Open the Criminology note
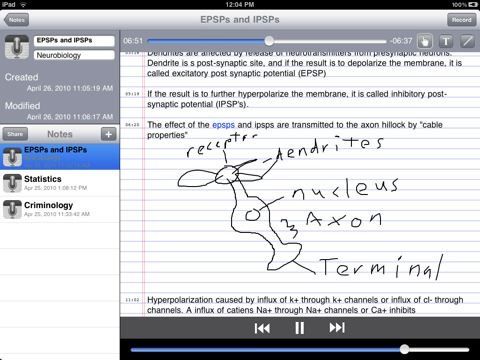The height and width of the screenshot is (360, 480). click(60, 209)
